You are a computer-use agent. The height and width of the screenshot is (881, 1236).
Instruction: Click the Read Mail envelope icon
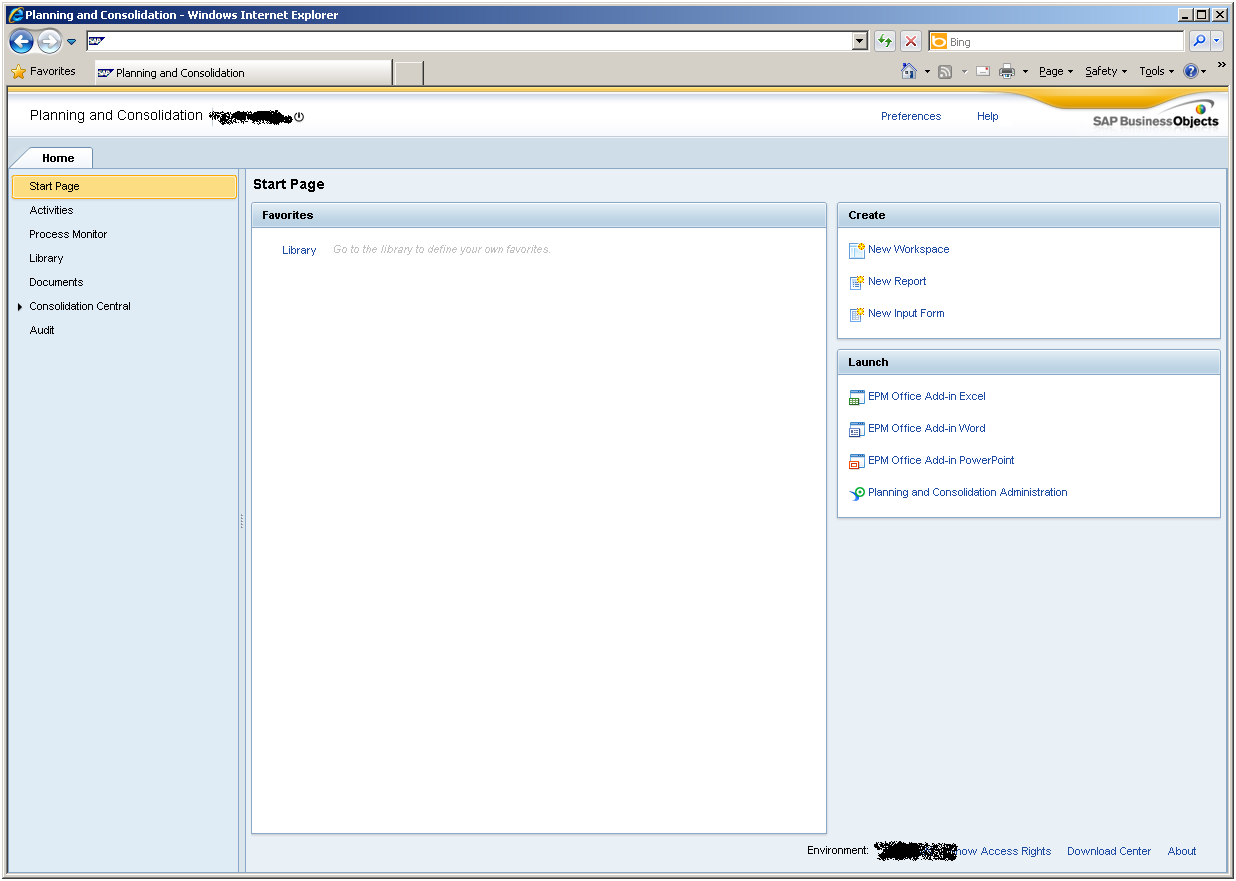(x=983, y=72)
